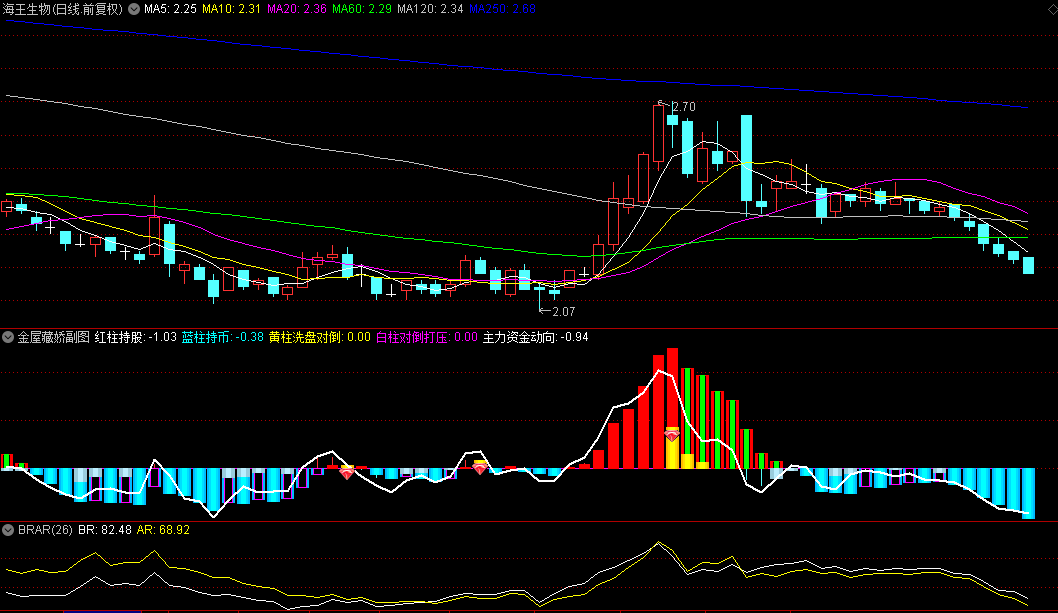Select the MA60: 2.29 label
Screen dimensions: 1058x613
(362, 9)
